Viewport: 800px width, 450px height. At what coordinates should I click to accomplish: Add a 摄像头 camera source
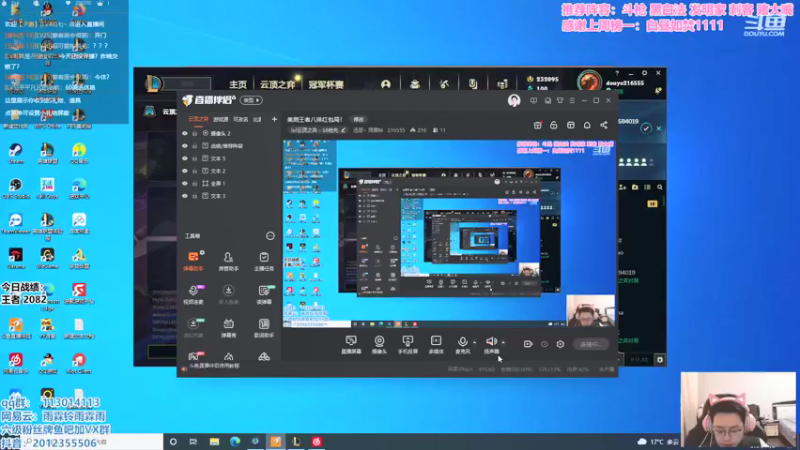(379, 344)
